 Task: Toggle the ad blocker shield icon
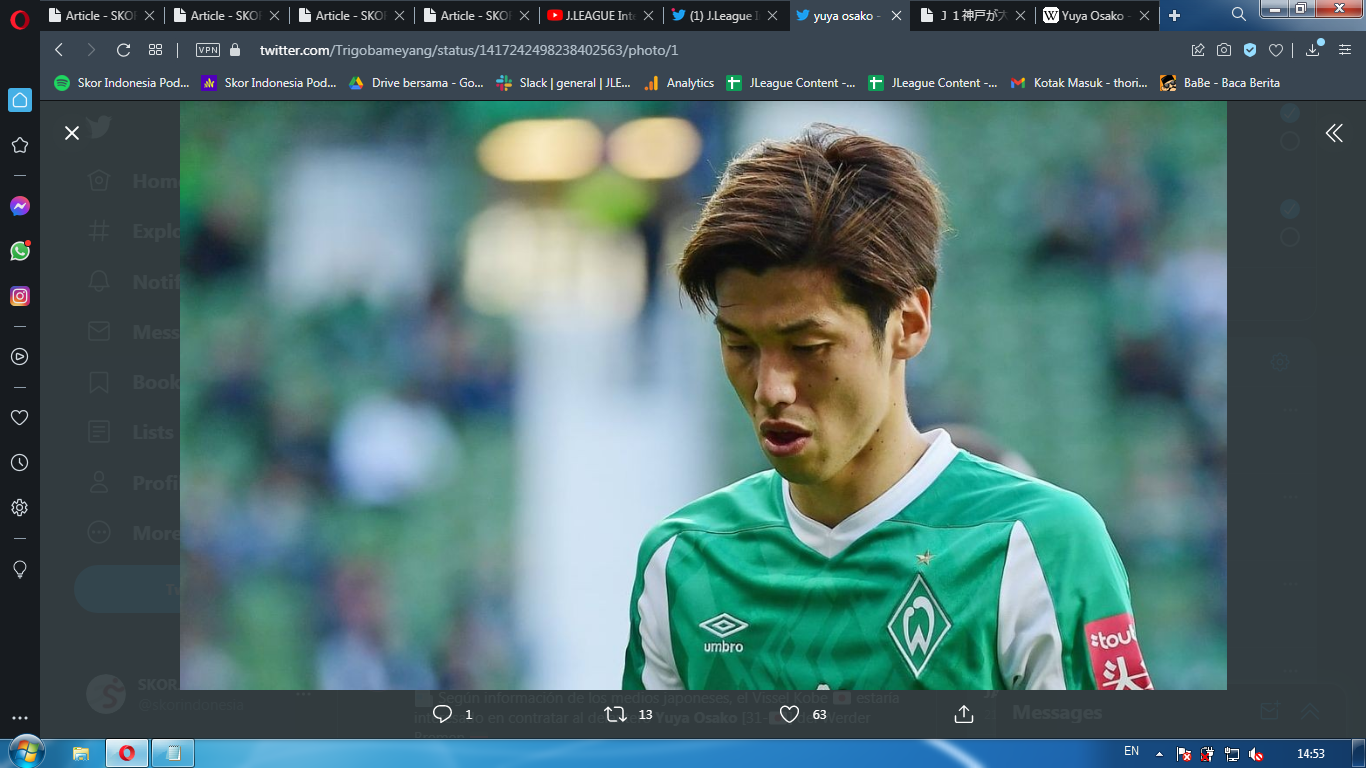tap(1250, 50)
